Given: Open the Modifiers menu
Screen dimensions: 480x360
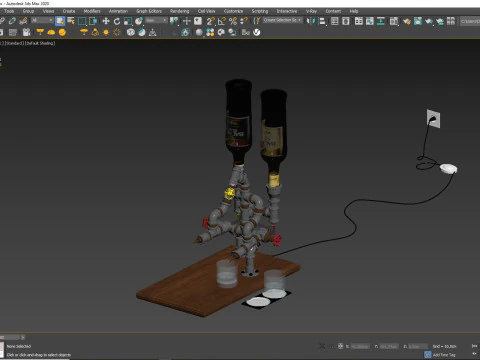Looking at the screenshot, I should [x=92, y=11].
